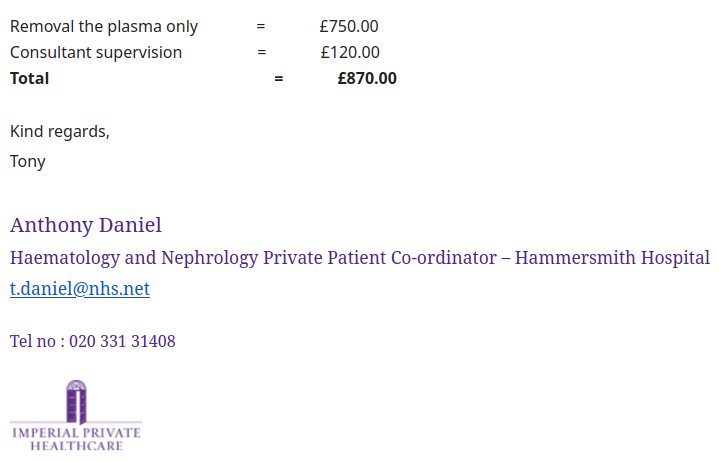The image size is (719, 461).
Task: Click the equals sign on the consultant row
Action: click(261, 52)
